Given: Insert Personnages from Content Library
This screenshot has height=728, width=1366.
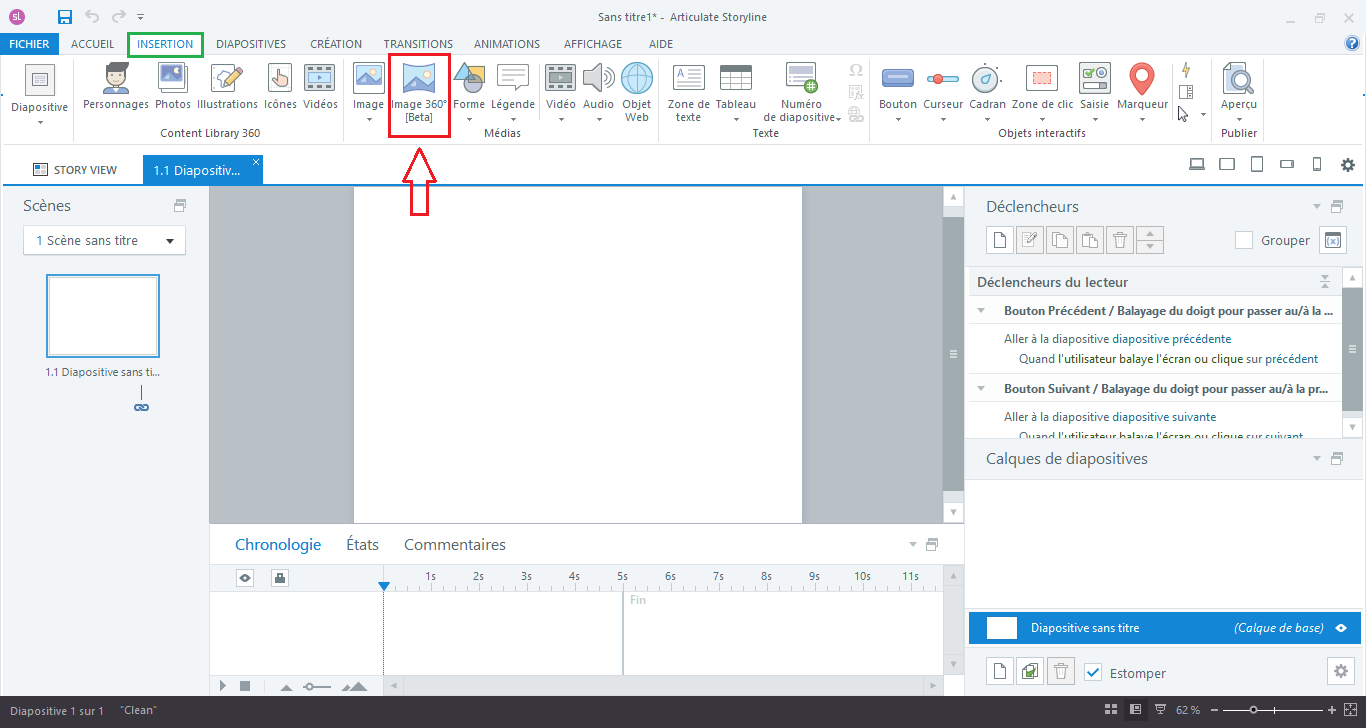Looking at the screenshot, I should pos(116,86).
